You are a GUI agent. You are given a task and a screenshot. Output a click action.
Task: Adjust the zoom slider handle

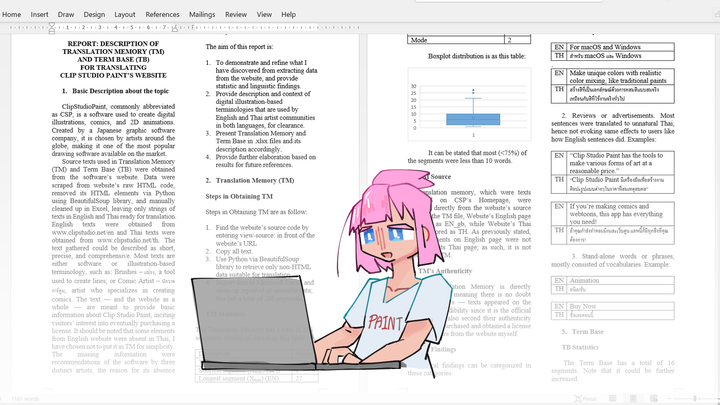coord(695,399)
